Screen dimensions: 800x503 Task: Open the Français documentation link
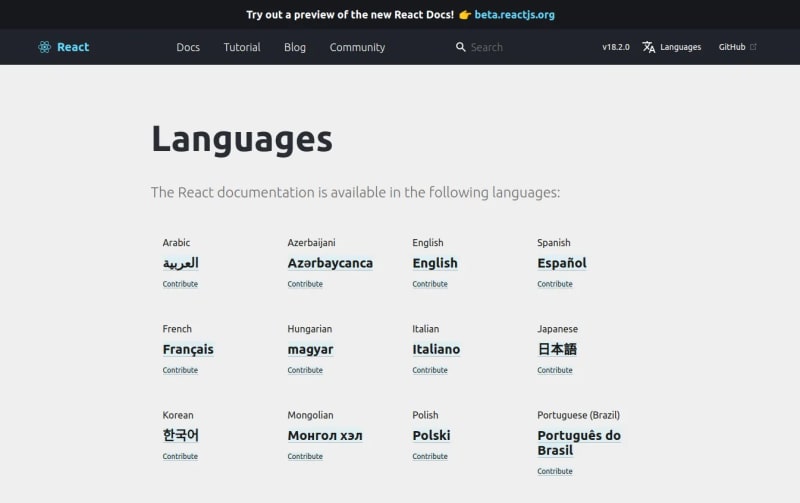point(188,349)
